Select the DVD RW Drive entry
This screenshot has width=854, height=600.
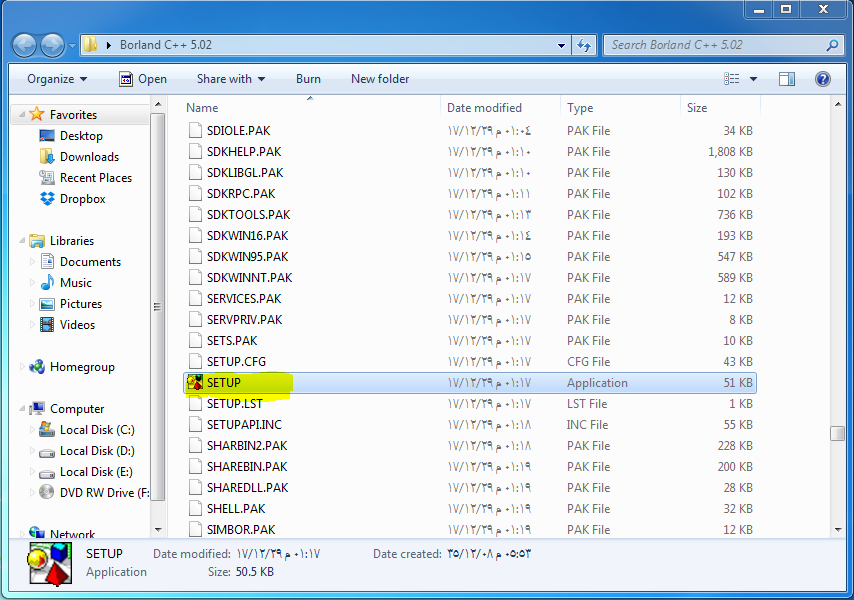point(104,493)
